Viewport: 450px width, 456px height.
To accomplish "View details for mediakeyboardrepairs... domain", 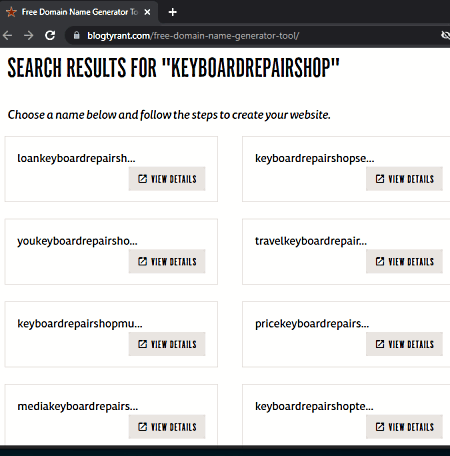I will pos(167,427).
